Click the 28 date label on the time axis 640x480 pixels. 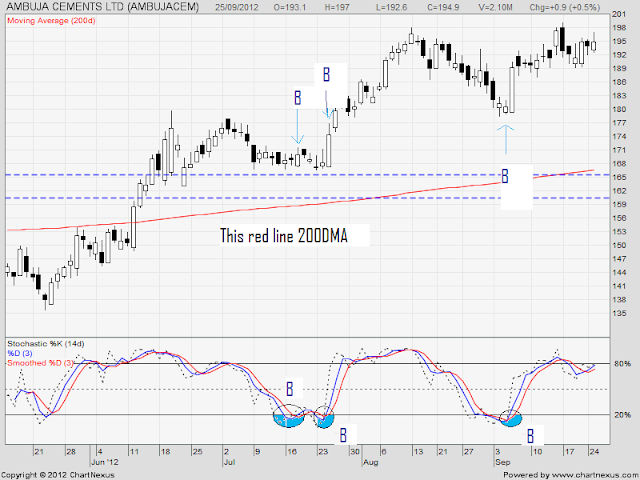71,452
